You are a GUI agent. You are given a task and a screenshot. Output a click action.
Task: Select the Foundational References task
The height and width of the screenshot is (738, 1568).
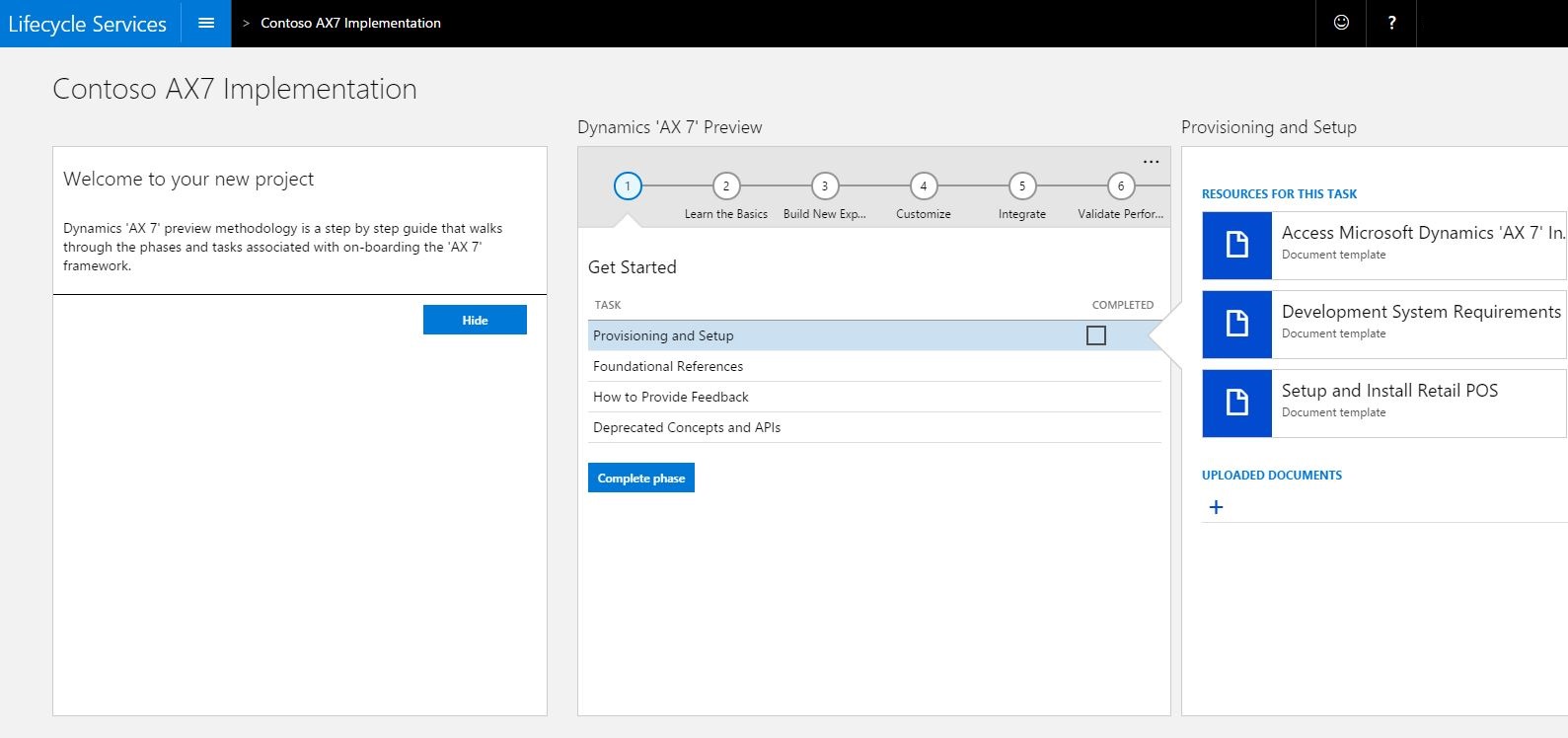pyautogui.click(x=668, y=366)
